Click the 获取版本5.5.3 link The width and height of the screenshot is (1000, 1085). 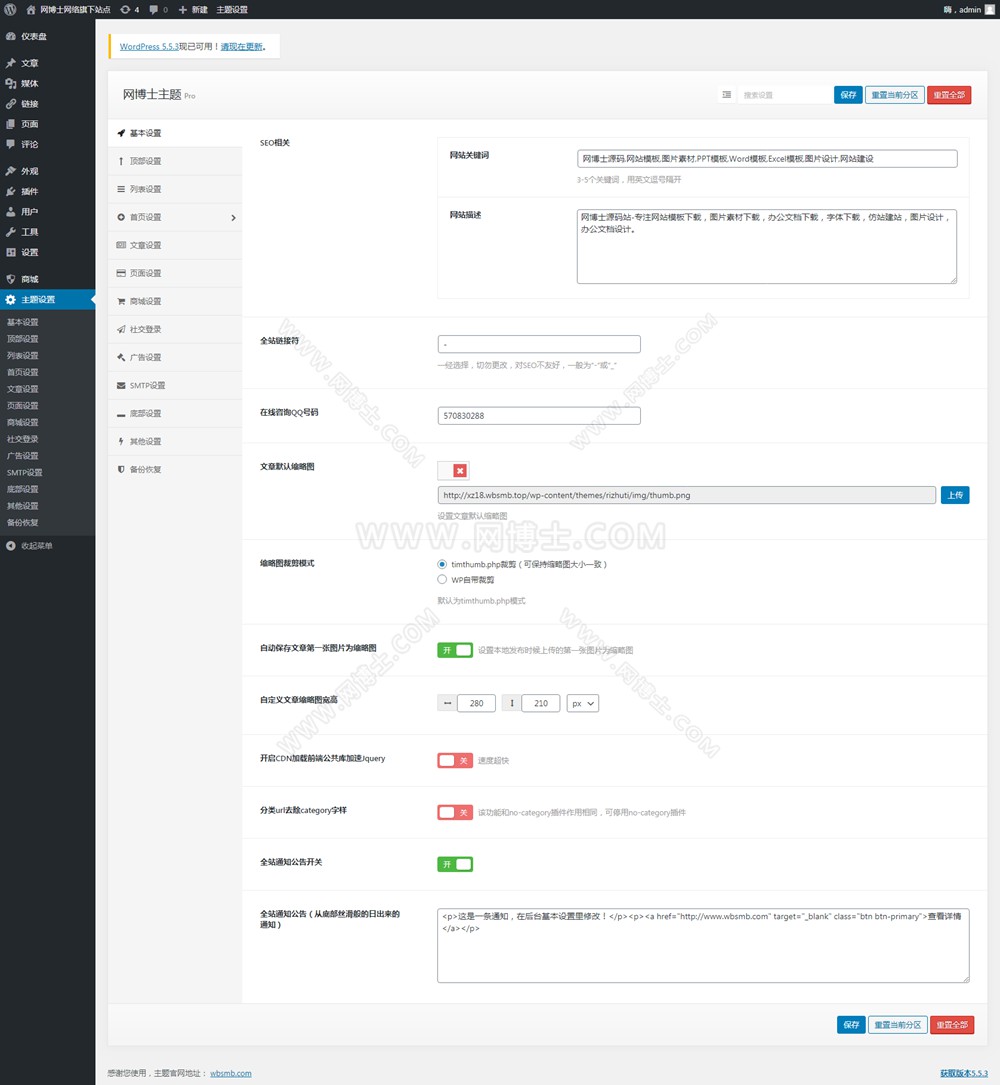[x=963, y=1073]
